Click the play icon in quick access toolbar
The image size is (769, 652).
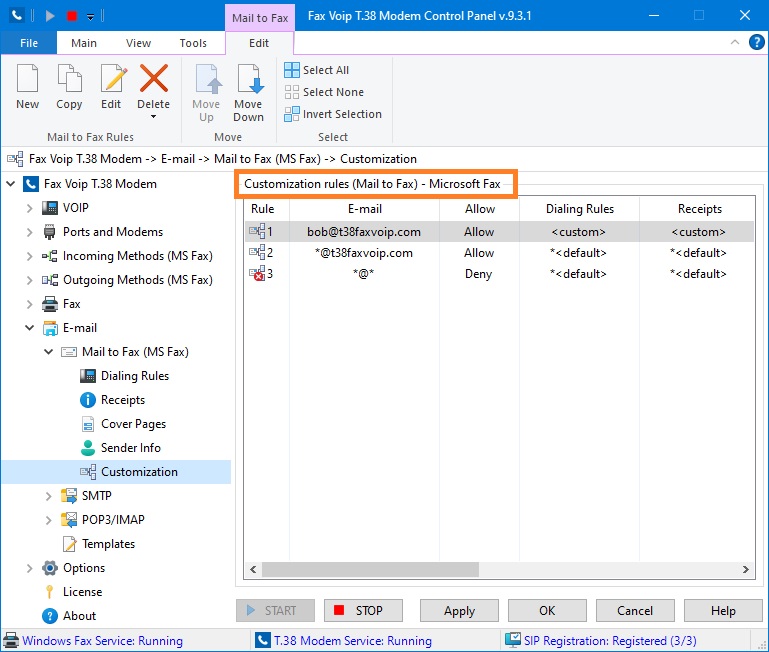tap(50, 16)
